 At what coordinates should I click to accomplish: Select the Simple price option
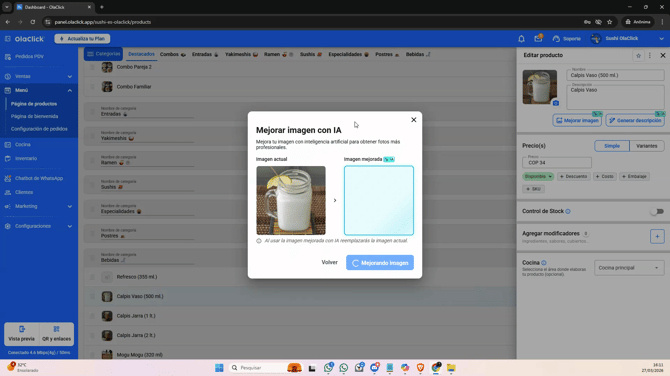coord(612,146)
